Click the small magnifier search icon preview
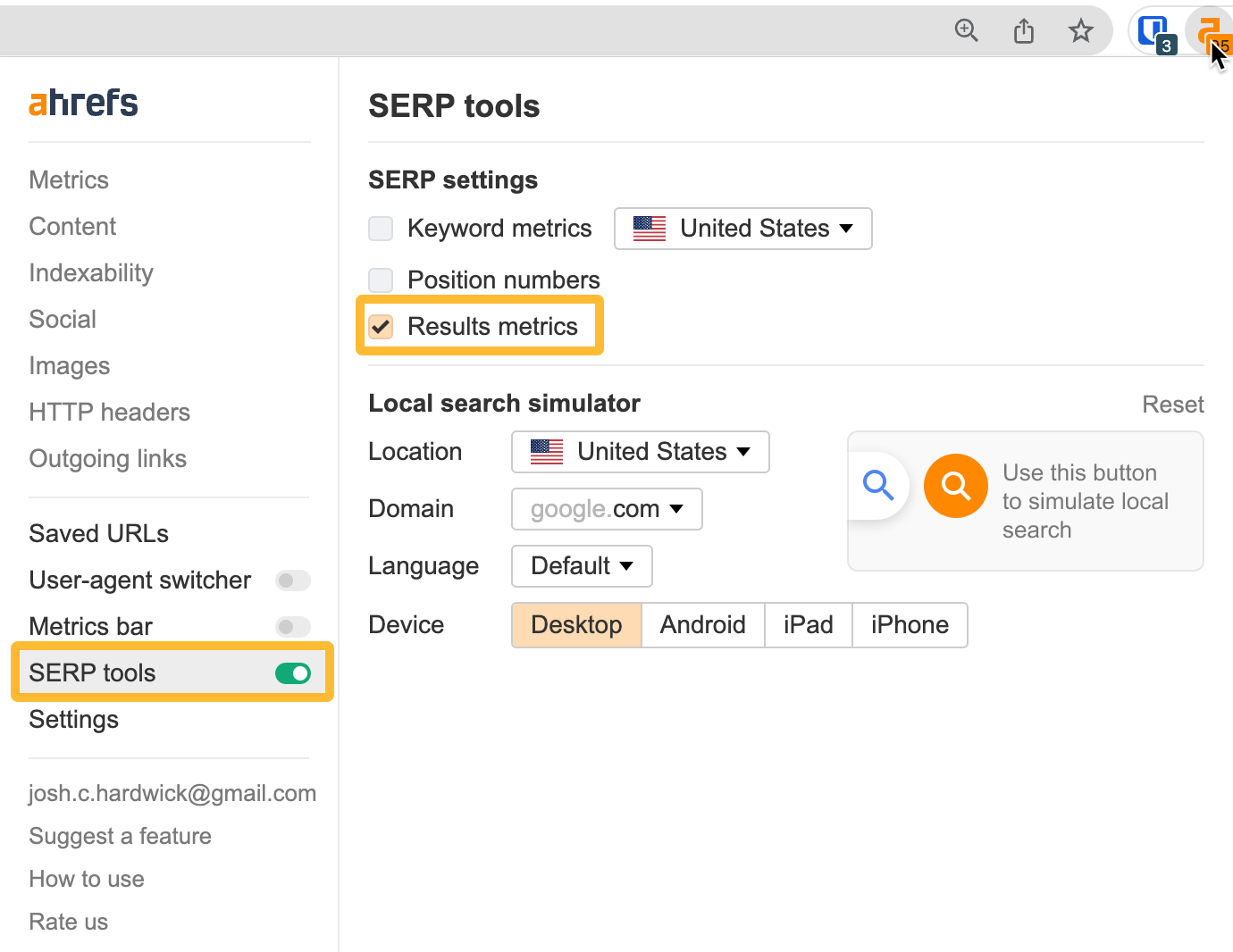 click(878, 485)
